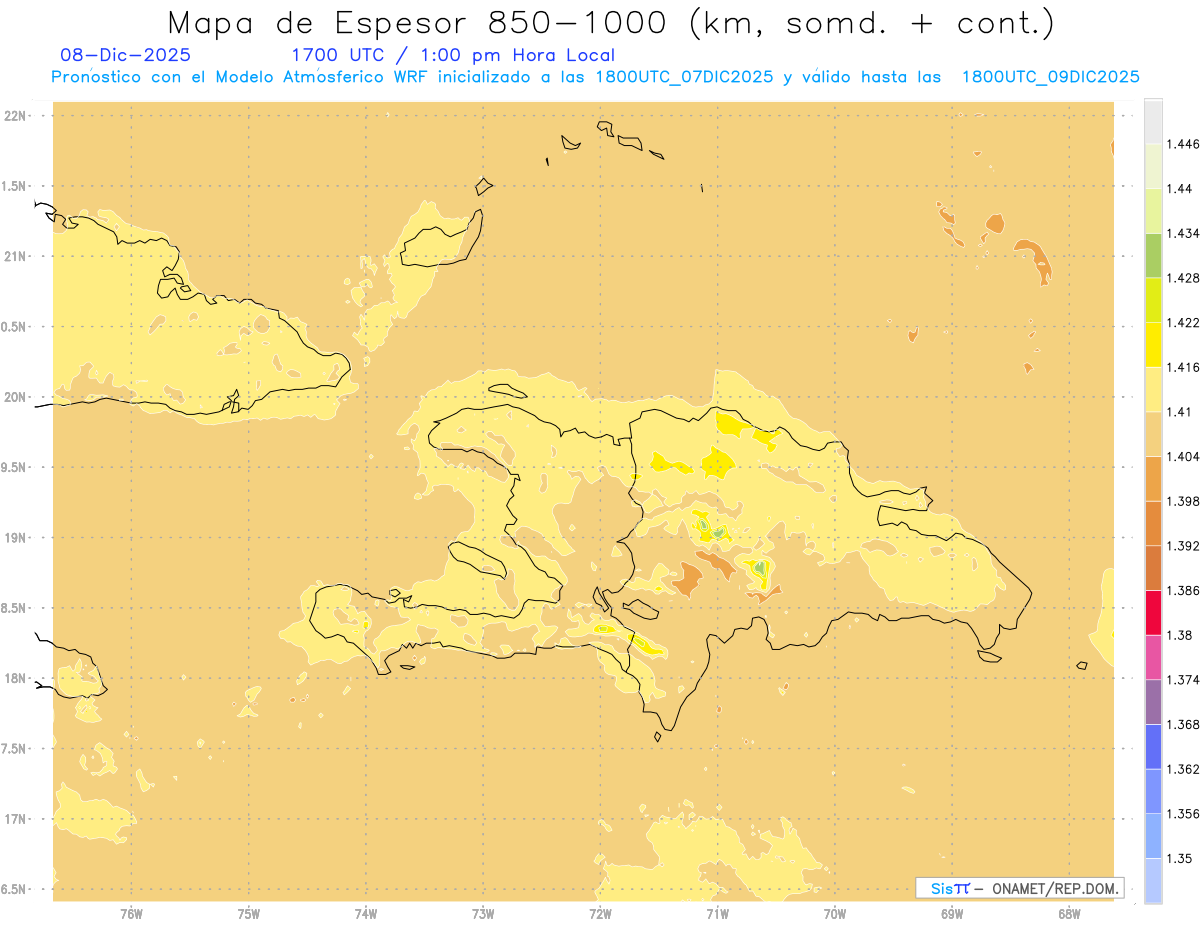Click the legend value 1.386
1200x927 pixels.
[x=1183, y=590]
